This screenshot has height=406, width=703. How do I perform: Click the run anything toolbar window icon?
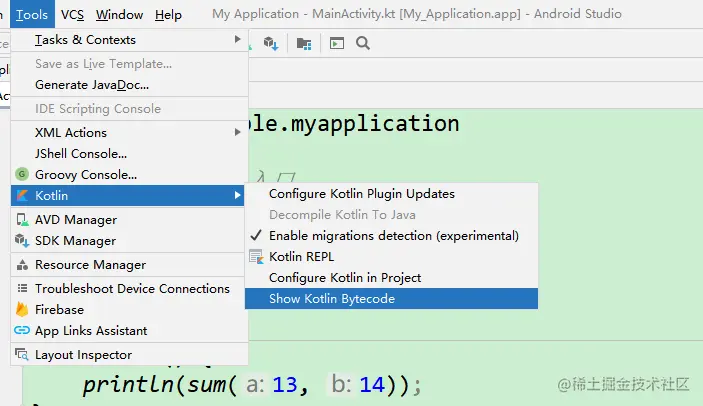tap(337, 43)
